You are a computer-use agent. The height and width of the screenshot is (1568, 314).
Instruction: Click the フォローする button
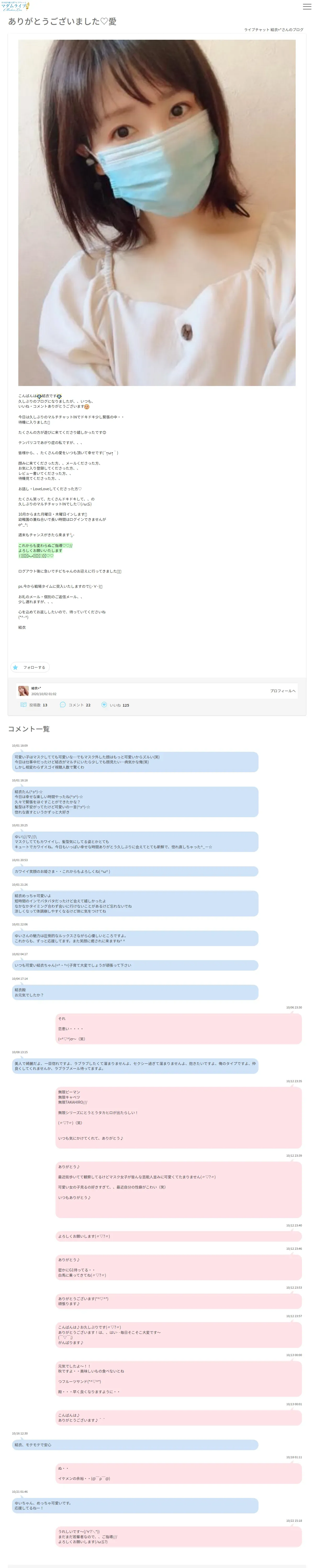click(29, 667)
